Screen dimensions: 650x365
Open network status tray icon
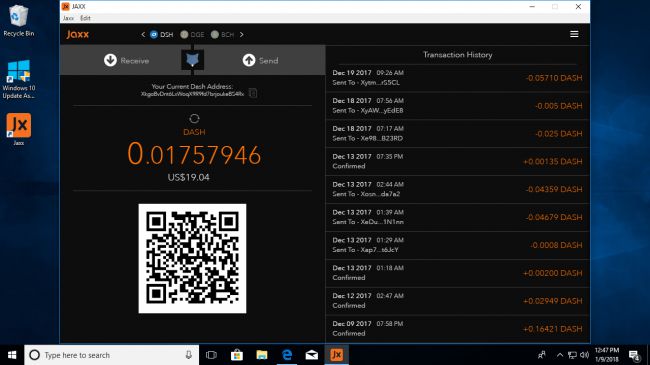pyautogui.click(x=572, y=355)
